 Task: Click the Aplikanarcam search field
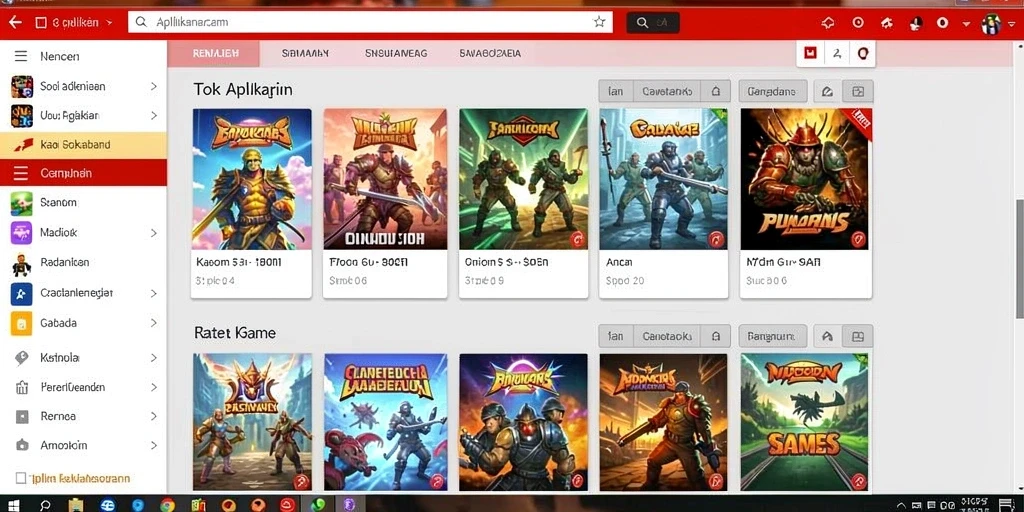370,22
